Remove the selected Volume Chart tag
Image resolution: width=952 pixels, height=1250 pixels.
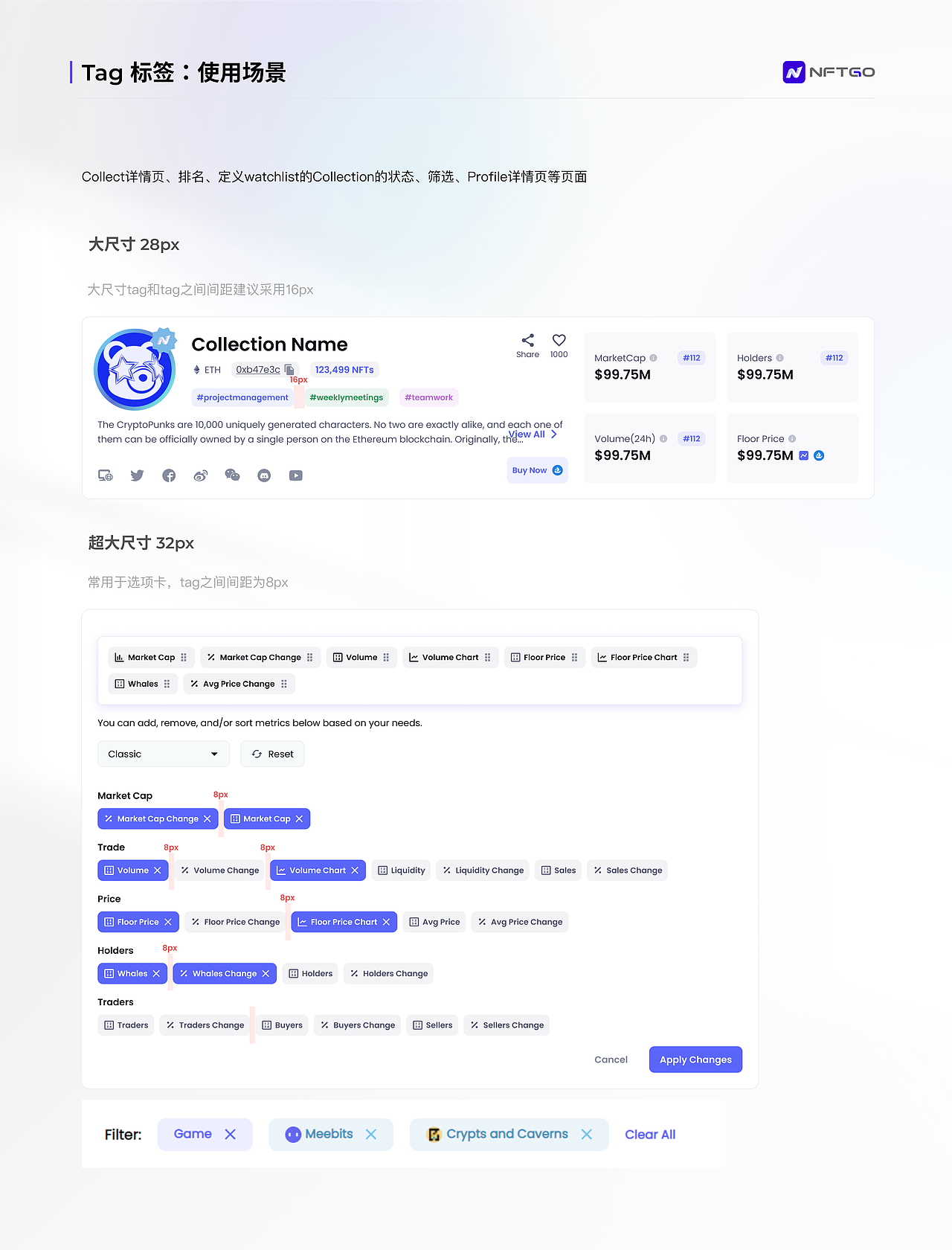355,871
